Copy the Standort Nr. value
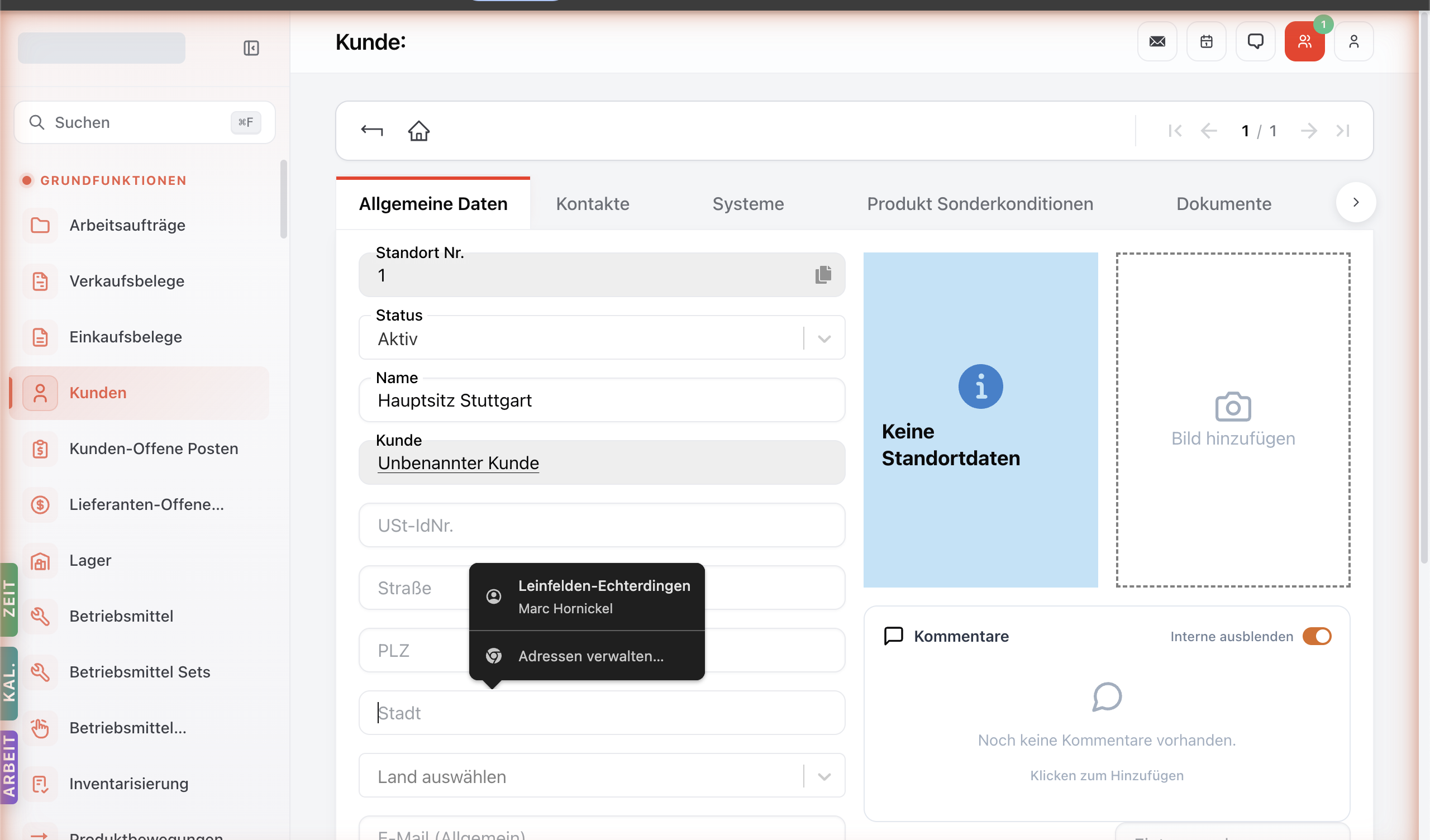The image size is (1430, 840). coord(823,275)
